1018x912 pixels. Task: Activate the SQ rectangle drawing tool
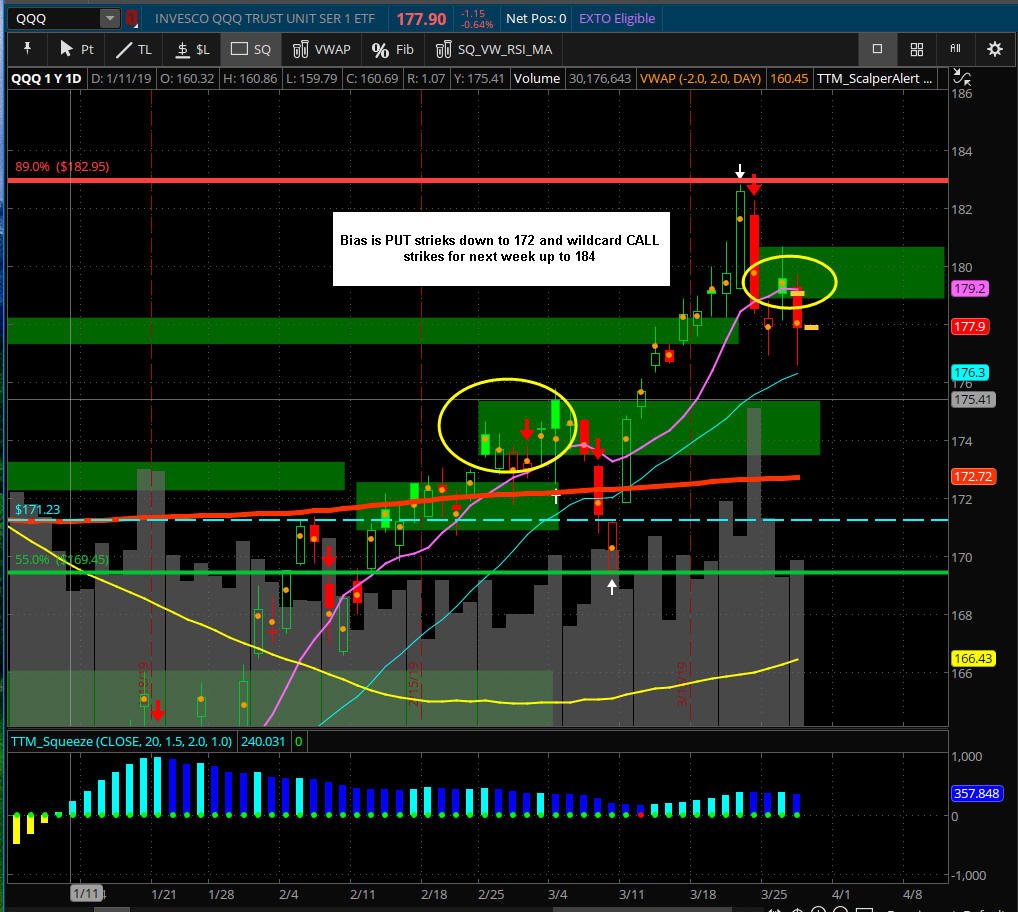coord(251,49)
